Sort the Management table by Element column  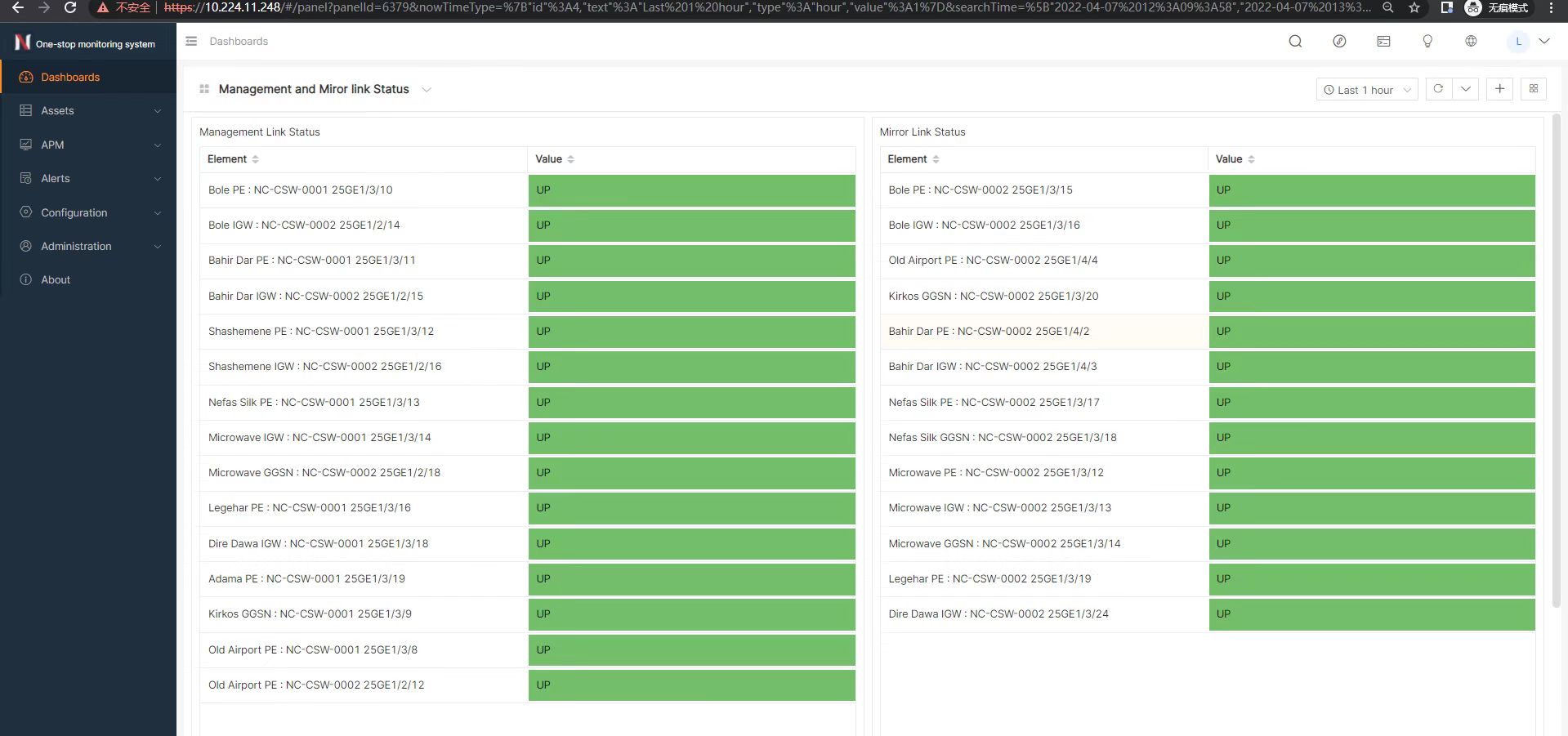255,159
